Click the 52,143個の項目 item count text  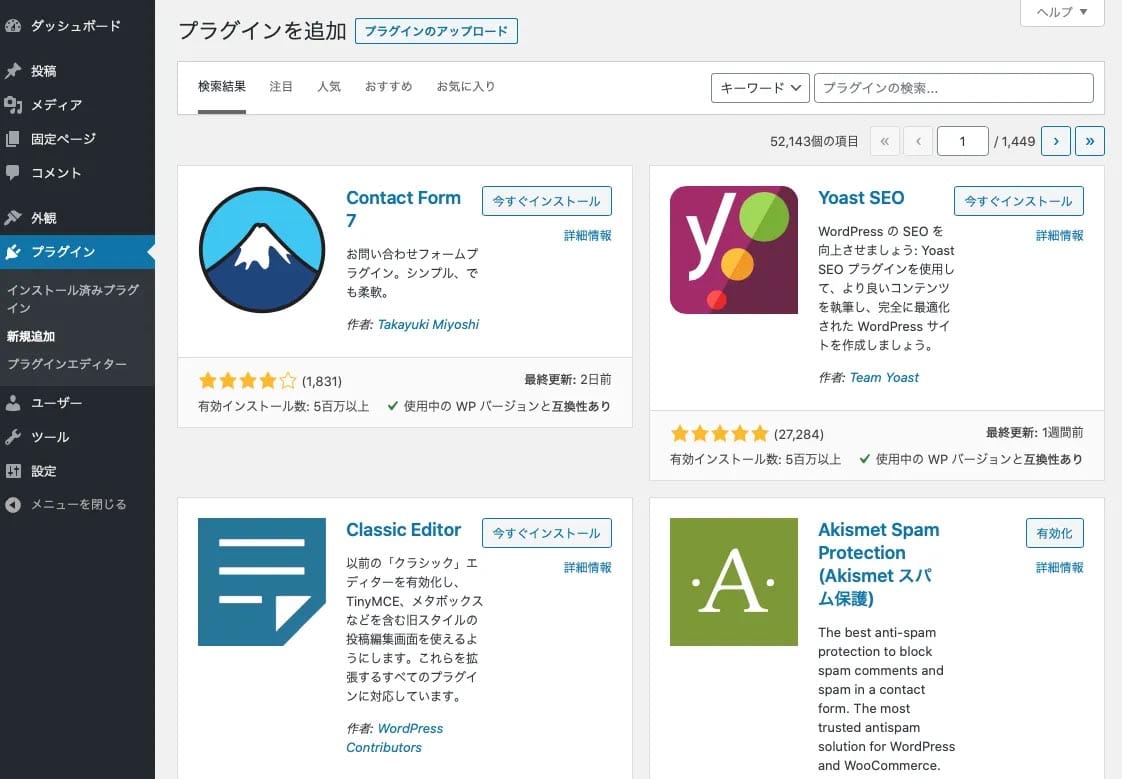(x=814, y=142)
